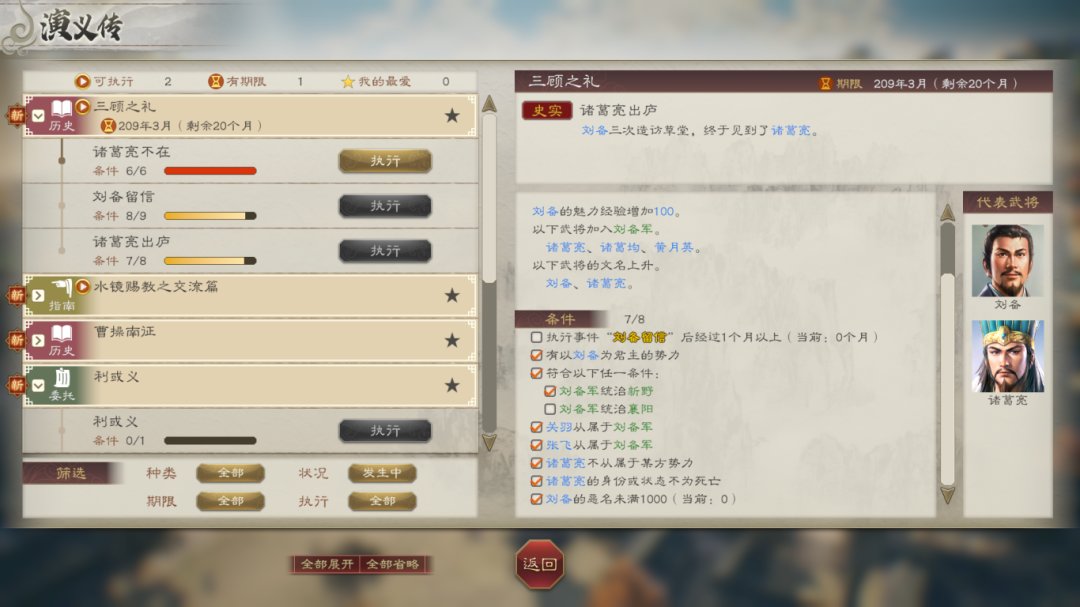Toggle favorite star for 利或义 entry
Viewport: 1080px width, 607px height.
click(452, 385)
